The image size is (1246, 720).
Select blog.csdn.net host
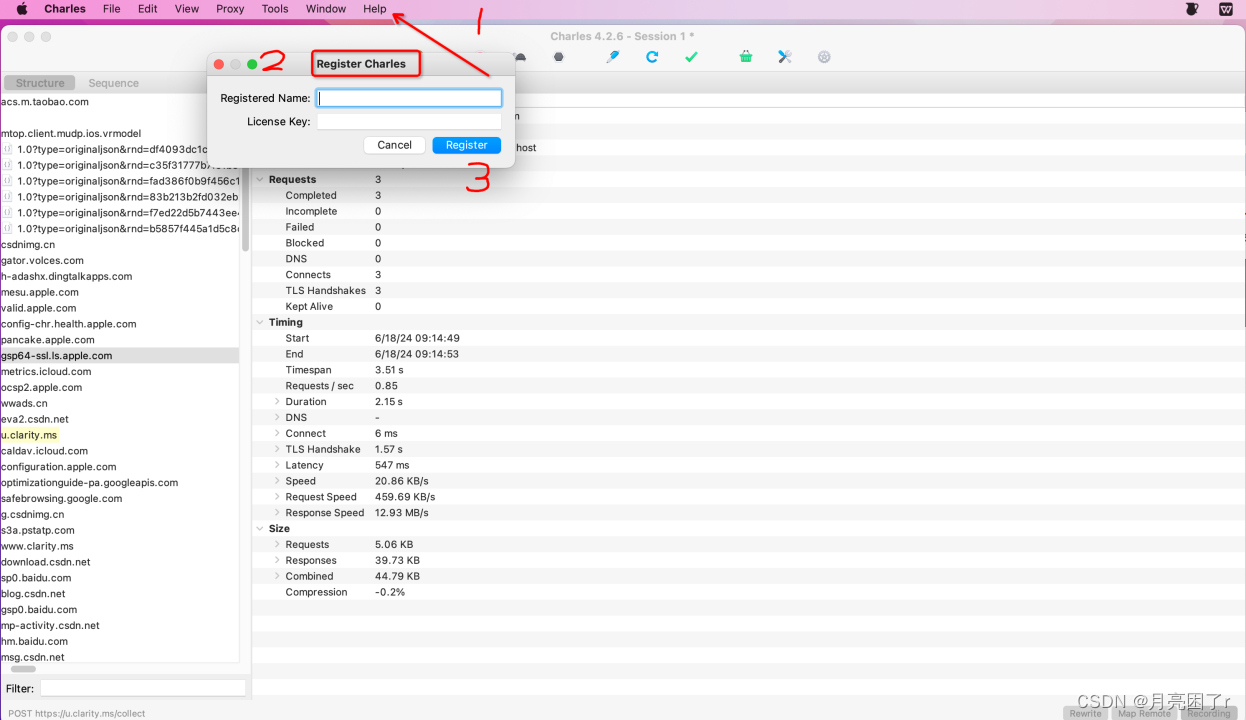(x=33, y=594)
